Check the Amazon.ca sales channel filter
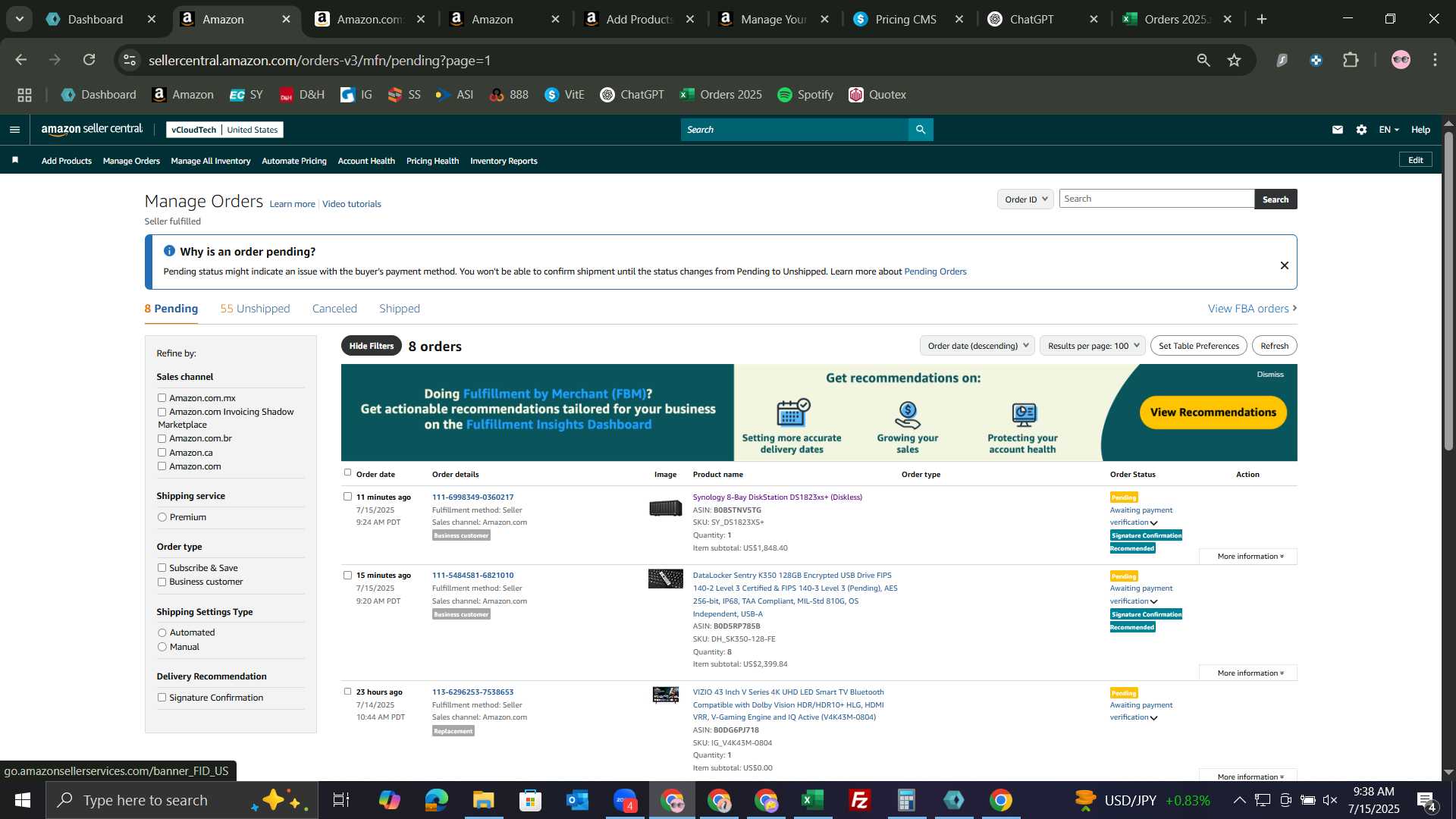This screenshot has height=819, width=1456. pyautogui.click(x=162, y=453)
